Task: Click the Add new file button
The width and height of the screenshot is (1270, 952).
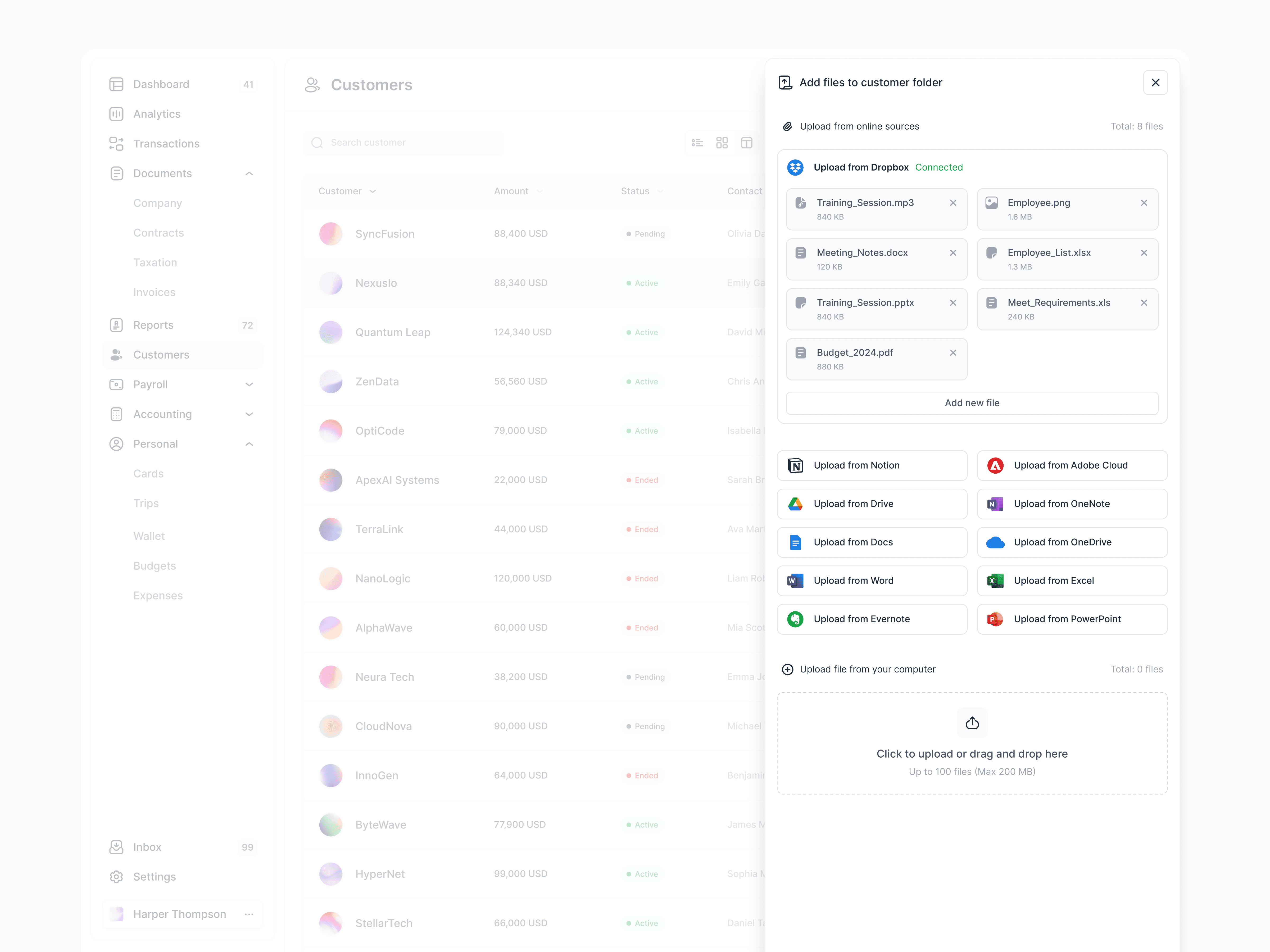Action: pos(972,403)
